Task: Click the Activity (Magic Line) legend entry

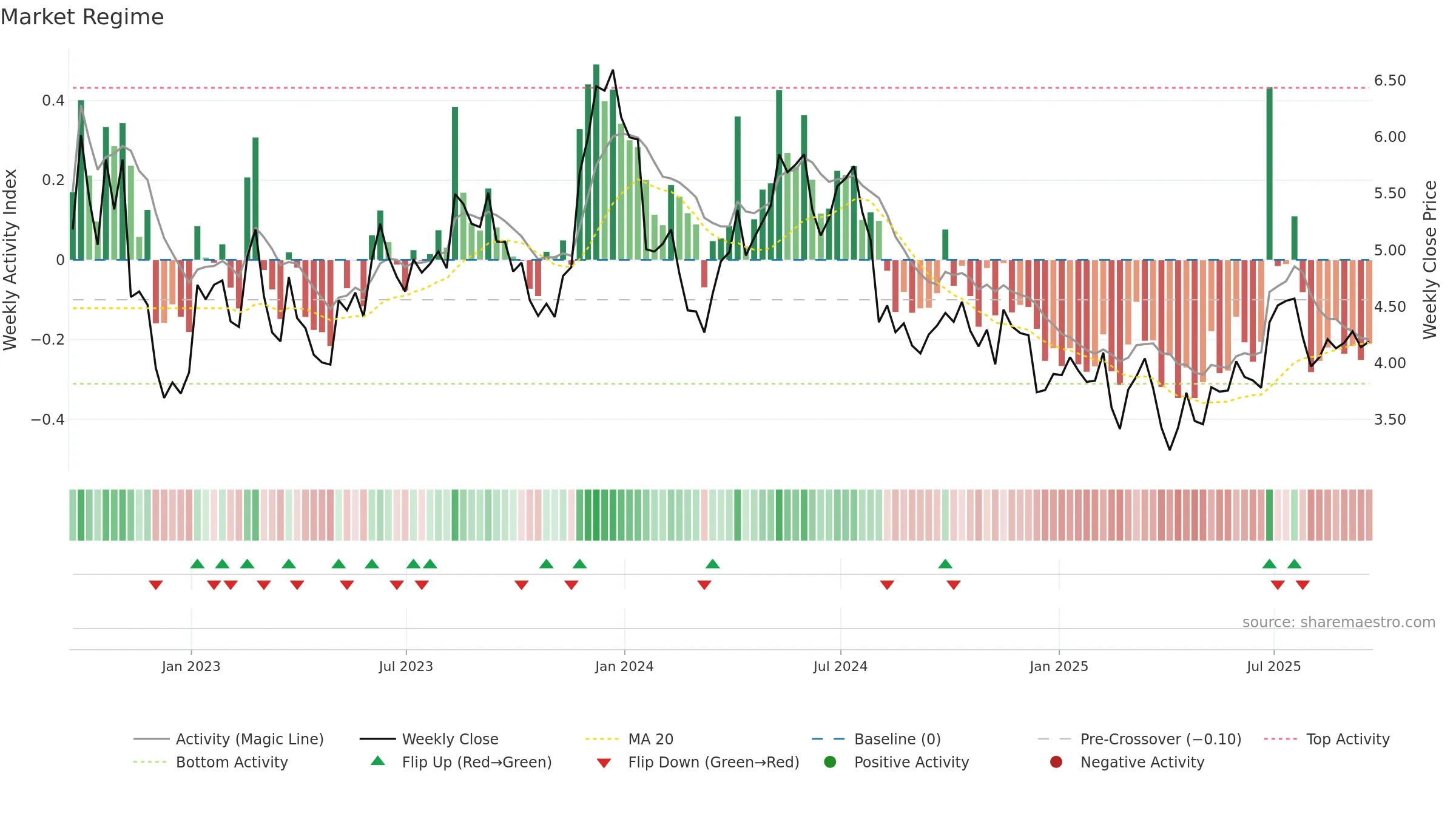Action: 229,739
